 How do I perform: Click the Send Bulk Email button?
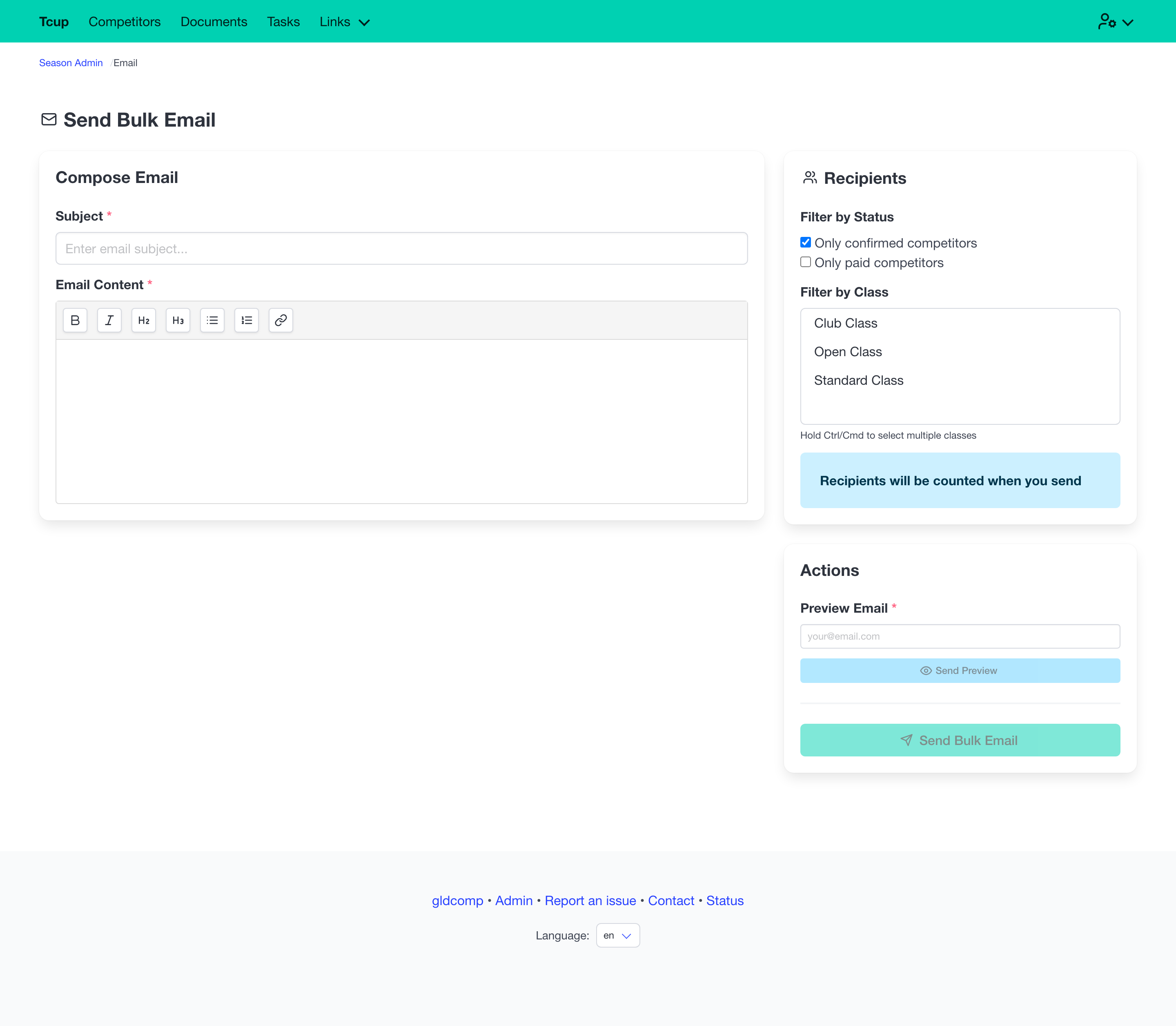coord(960,741)
